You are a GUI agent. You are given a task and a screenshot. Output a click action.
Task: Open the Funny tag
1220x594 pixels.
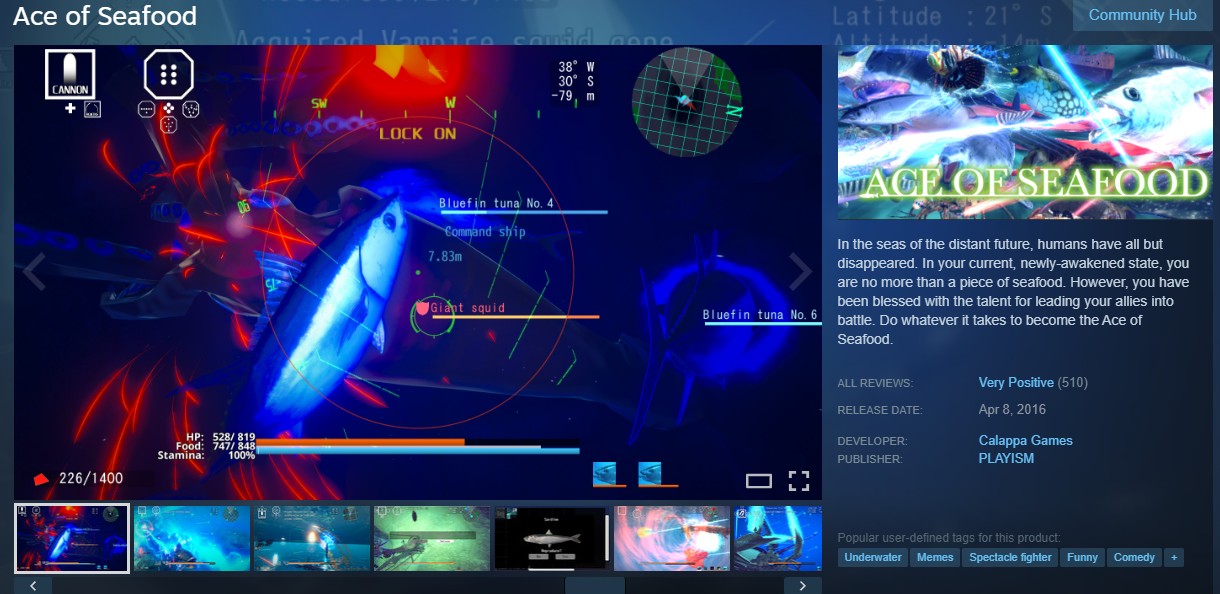point(1082,557)
